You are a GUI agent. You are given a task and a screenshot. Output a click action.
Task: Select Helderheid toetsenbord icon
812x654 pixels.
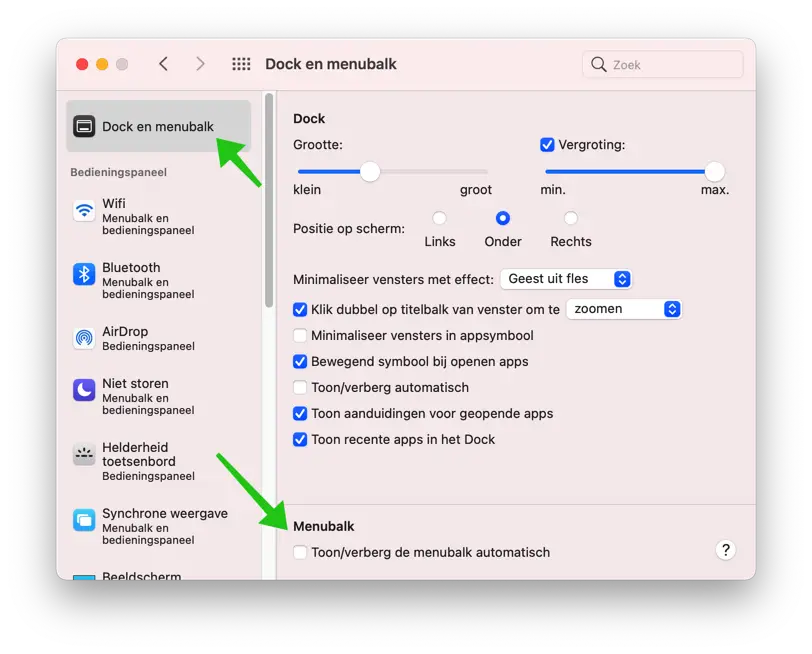click(x=84, y=454)
